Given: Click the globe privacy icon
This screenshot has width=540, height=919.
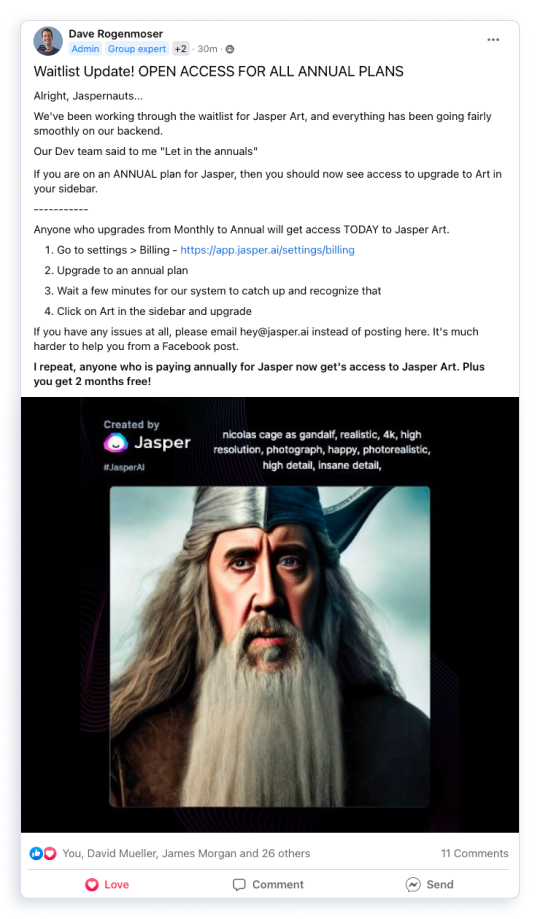Looking at the screenshot, I should pyautogui.click(x=230, y=49).
